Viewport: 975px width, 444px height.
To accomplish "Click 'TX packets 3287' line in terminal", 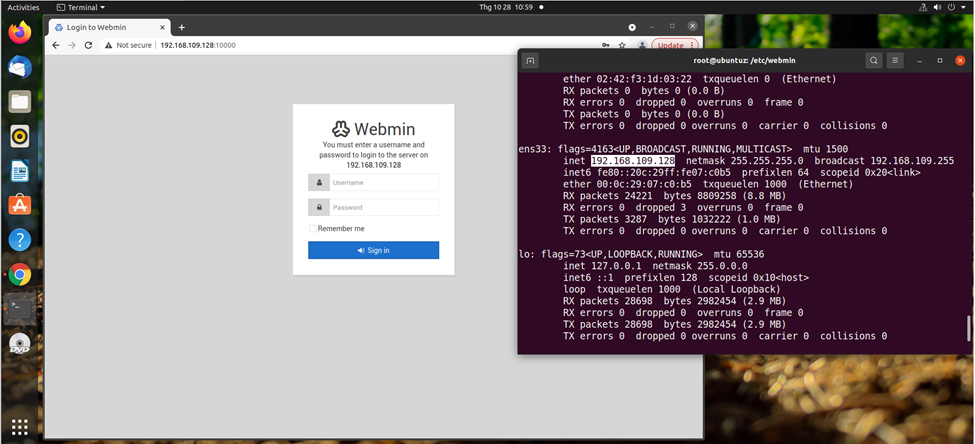I will [672, 219].
